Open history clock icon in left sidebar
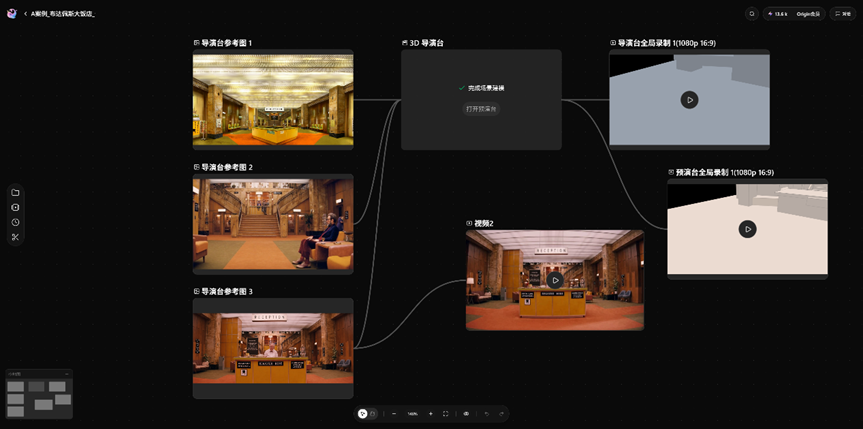 (15, 222)
